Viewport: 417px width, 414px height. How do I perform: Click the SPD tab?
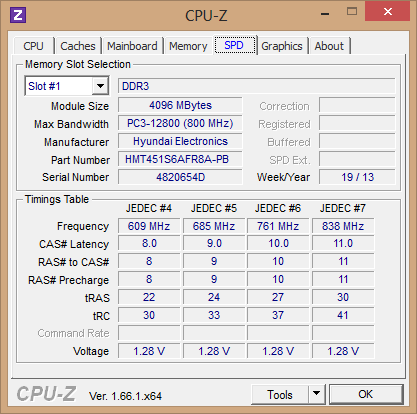tap(235, 45)
